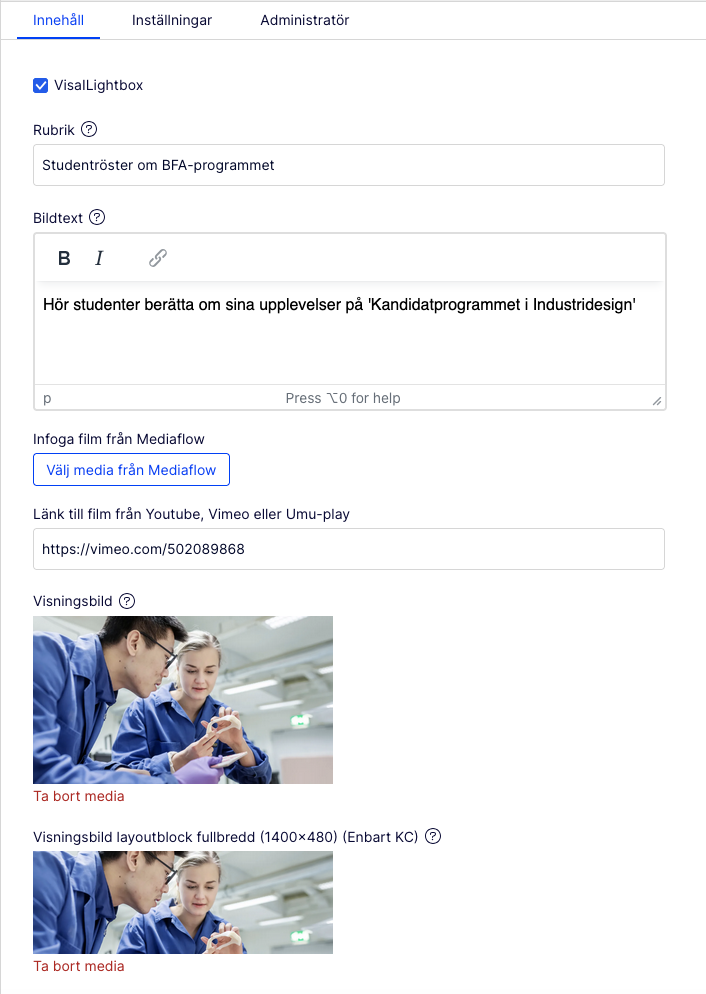
Task: Apply Italic formatting in Bildtext editor
Action: 99,258
